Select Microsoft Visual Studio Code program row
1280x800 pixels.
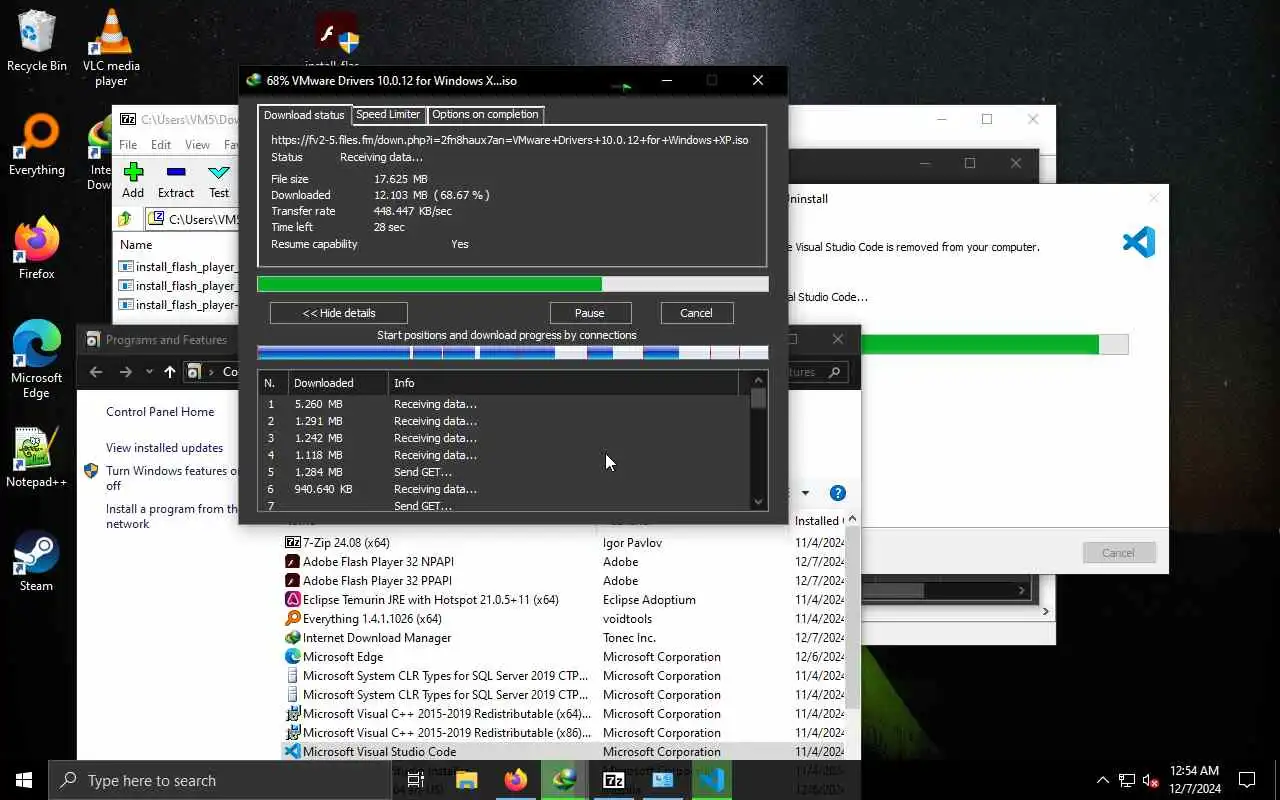pyautogui.click(x=564, y=752)
